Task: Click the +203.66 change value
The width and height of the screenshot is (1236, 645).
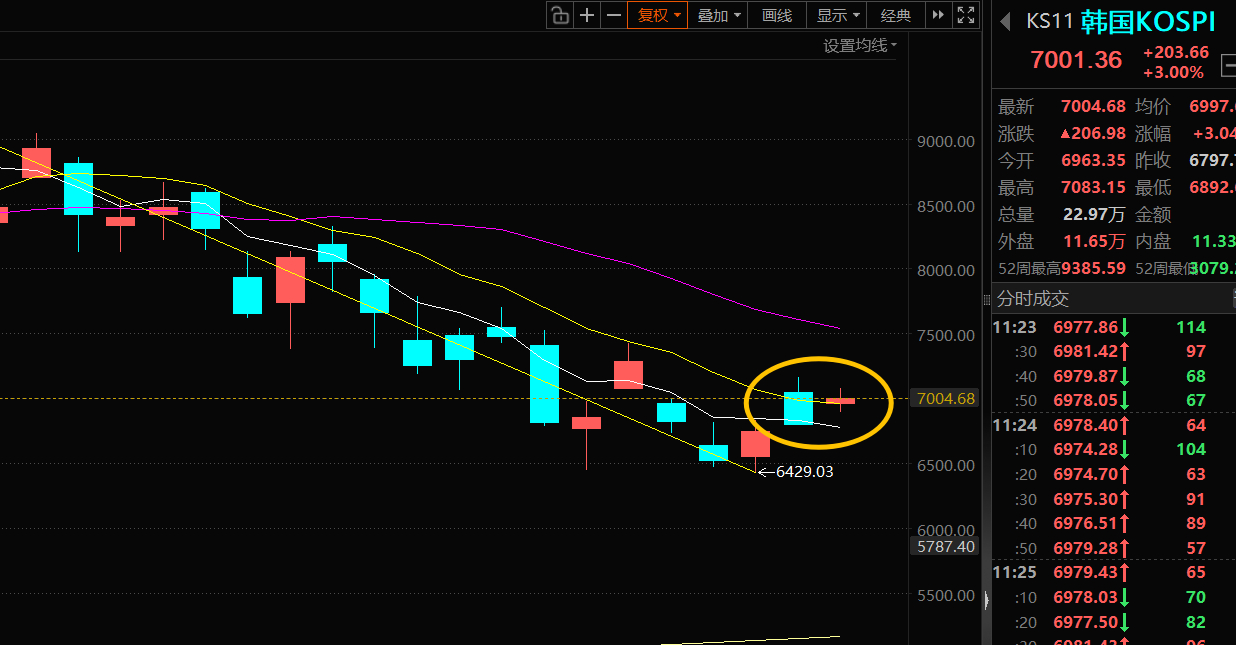Action: (1175, 52)
